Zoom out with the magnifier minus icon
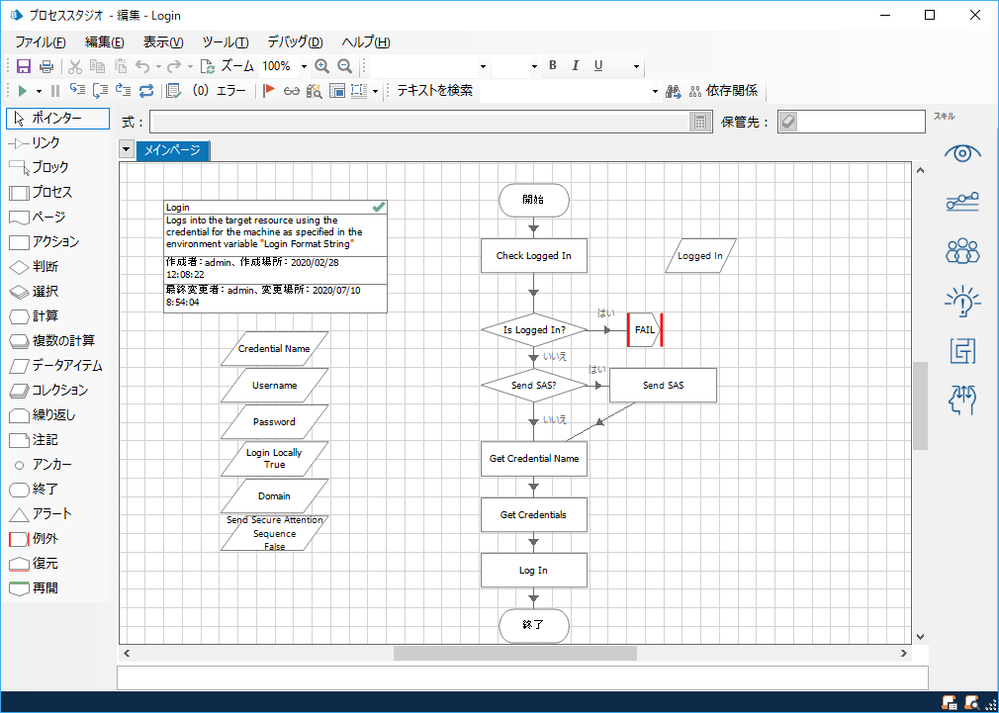The width and height of the screenshot is (999, 713). point(345,66)
